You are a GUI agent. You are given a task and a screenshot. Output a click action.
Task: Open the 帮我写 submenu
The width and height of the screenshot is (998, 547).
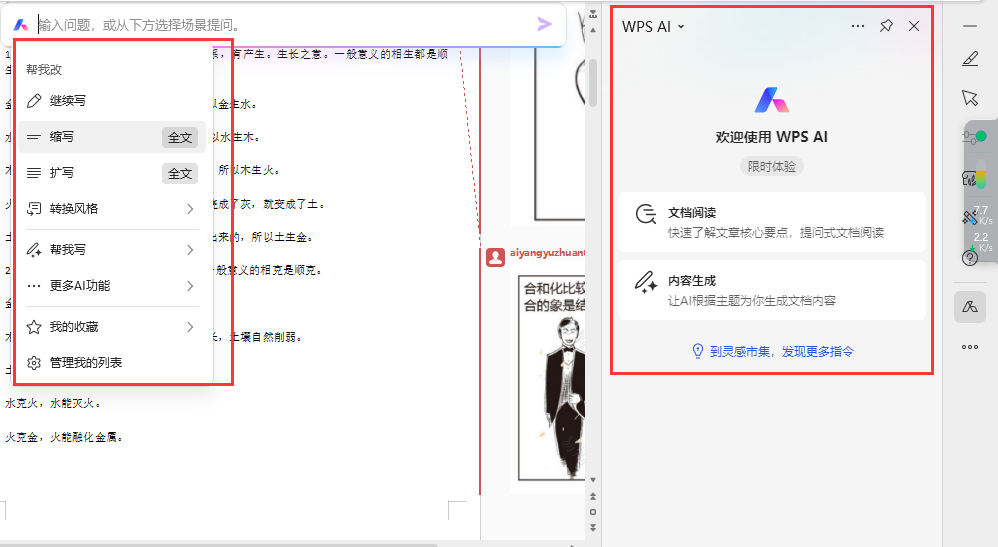111,250
